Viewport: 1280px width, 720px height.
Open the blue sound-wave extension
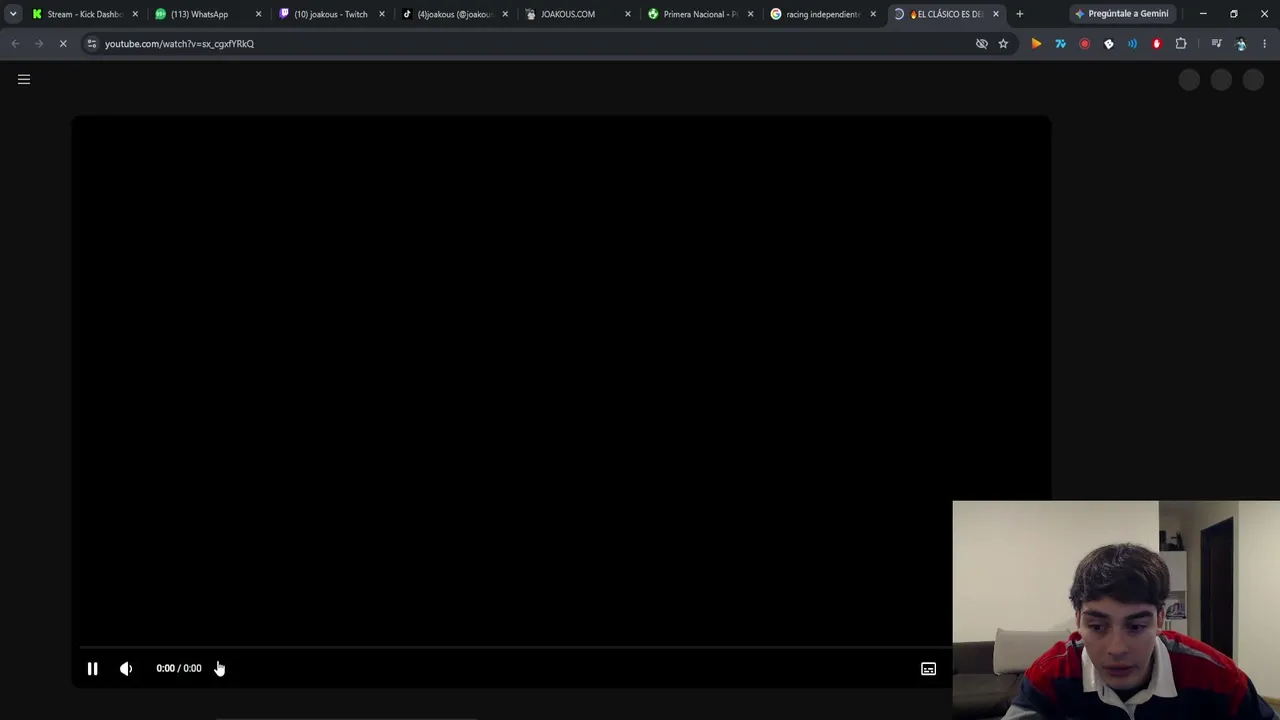pos(1132,44)
